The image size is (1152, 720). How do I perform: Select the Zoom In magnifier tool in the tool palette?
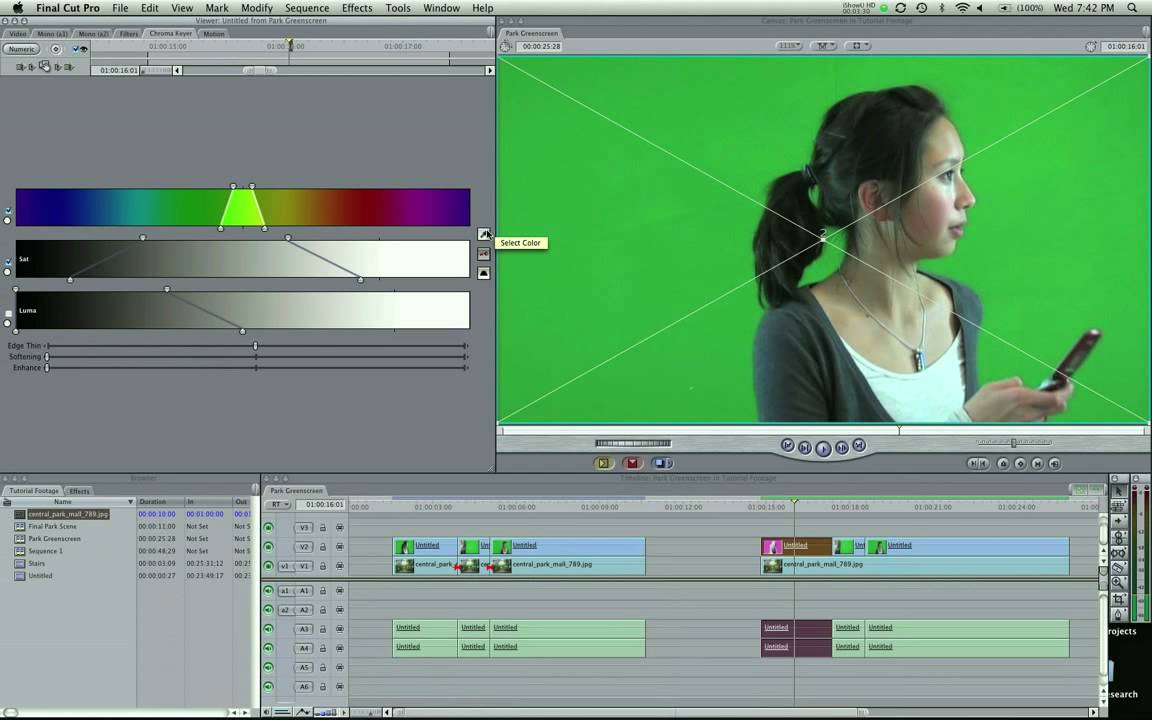click(x=1118, y=583)
